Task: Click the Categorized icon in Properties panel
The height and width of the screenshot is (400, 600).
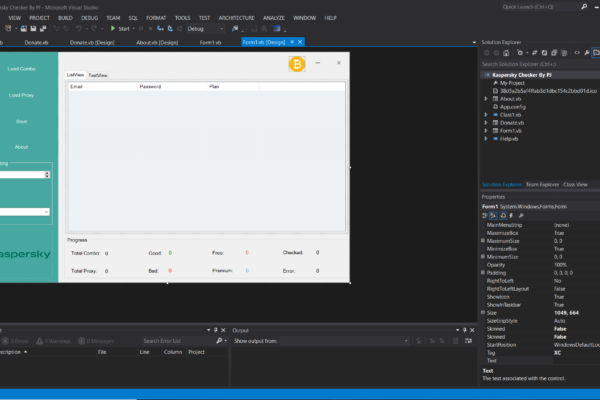Action: point(484,216)
